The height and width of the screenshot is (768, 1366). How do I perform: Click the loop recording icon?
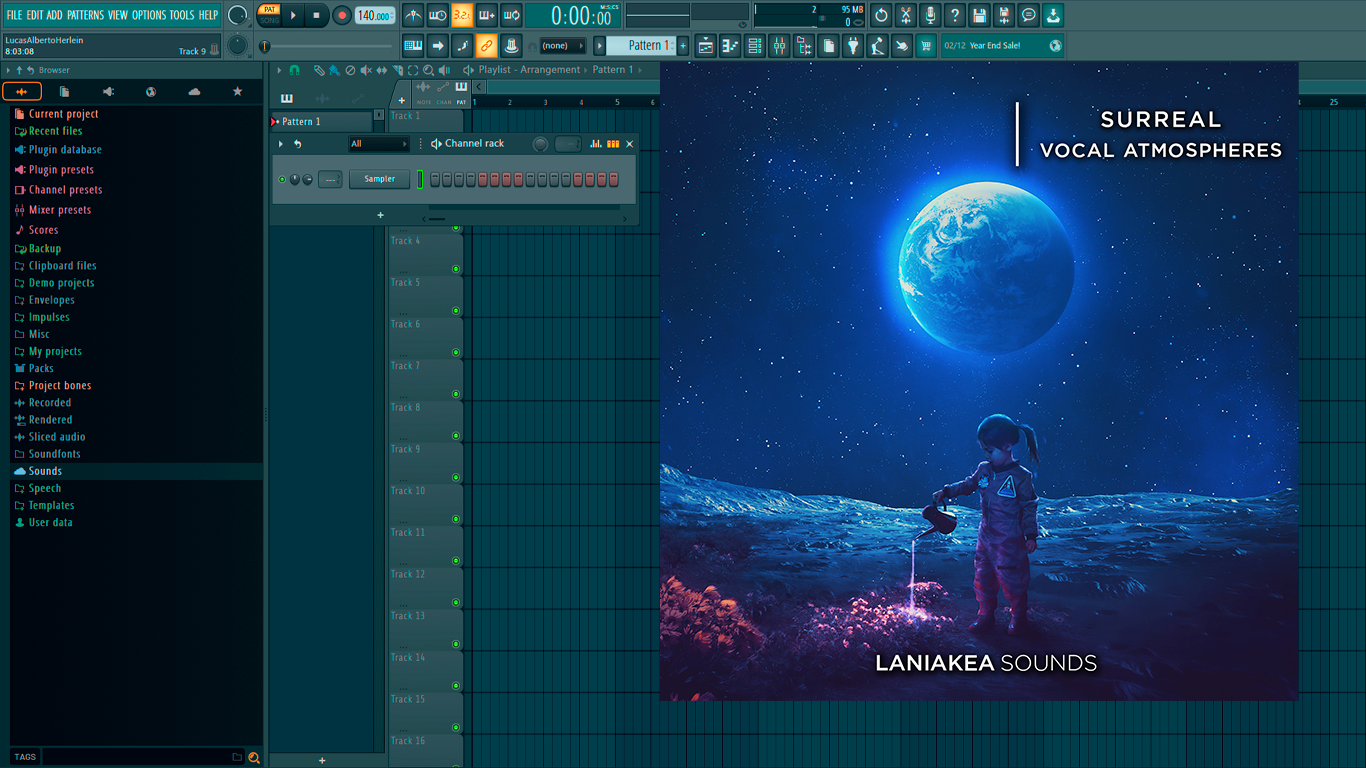point(511,15)
